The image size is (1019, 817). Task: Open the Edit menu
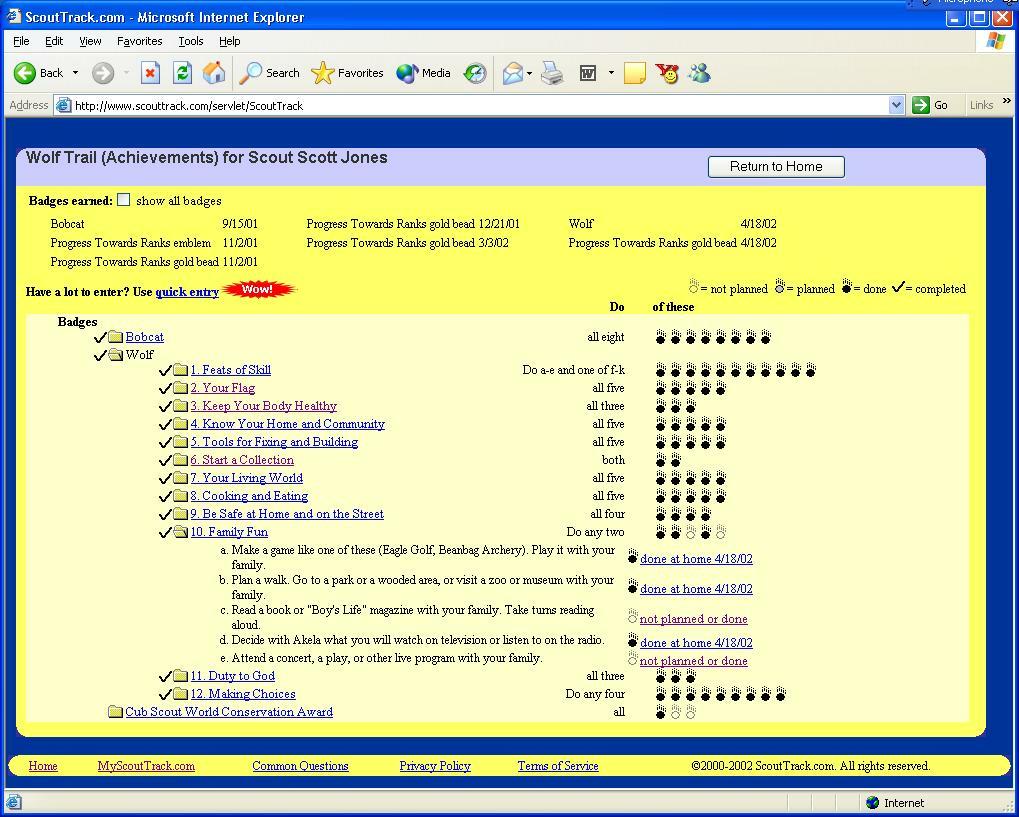click(x=54, y=41)
